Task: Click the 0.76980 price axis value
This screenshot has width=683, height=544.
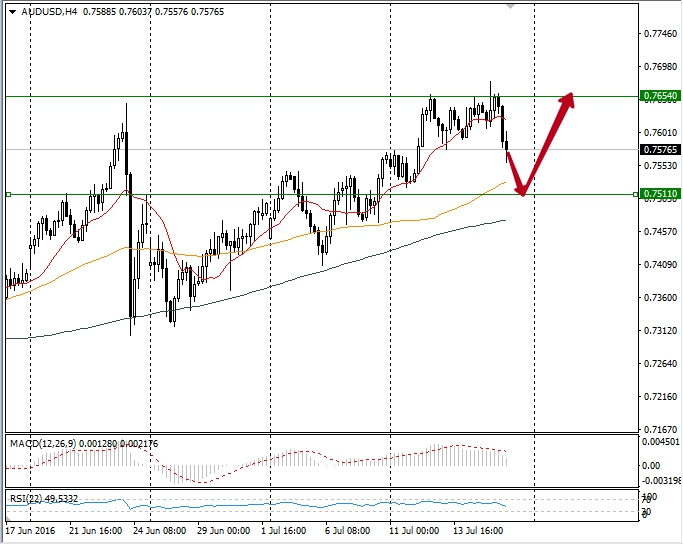Action: point(661,67)
